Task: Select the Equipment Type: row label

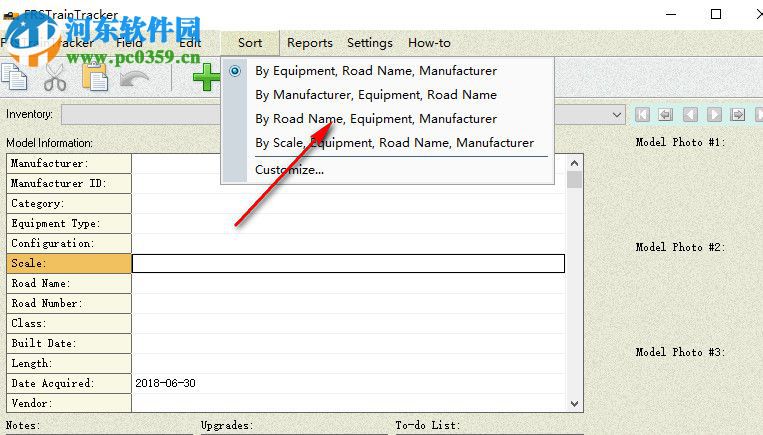Action: click(x=69, y=223)
